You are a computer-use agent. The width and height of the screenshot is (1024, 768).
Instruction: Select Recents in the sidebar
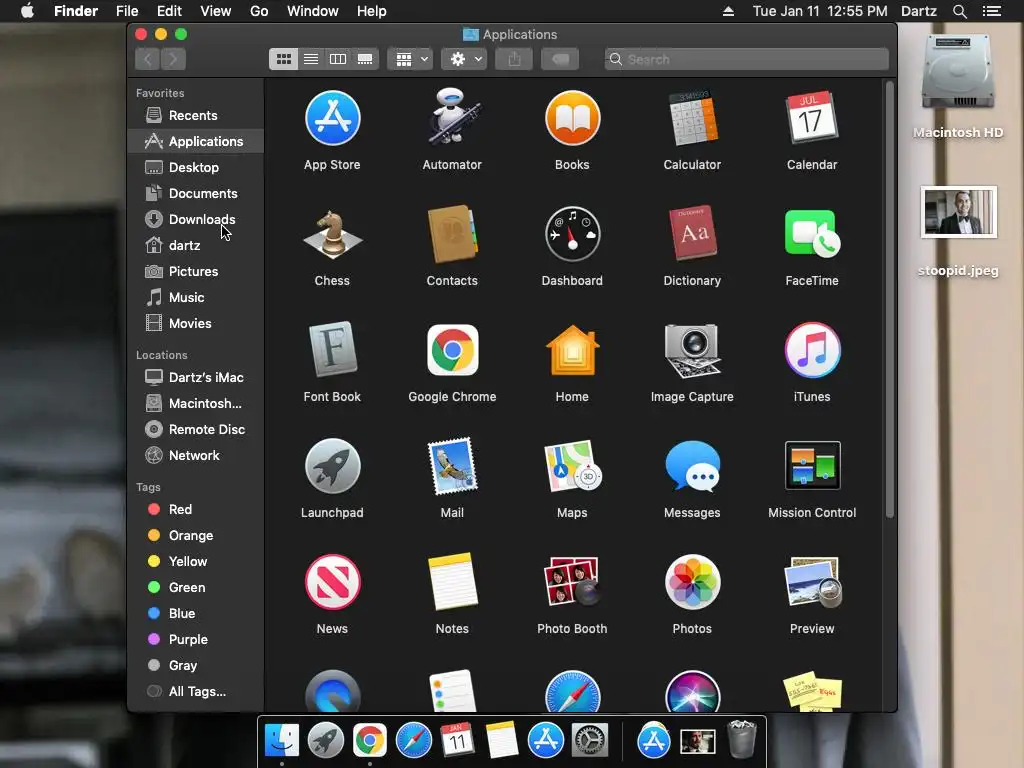pos(196,116)
